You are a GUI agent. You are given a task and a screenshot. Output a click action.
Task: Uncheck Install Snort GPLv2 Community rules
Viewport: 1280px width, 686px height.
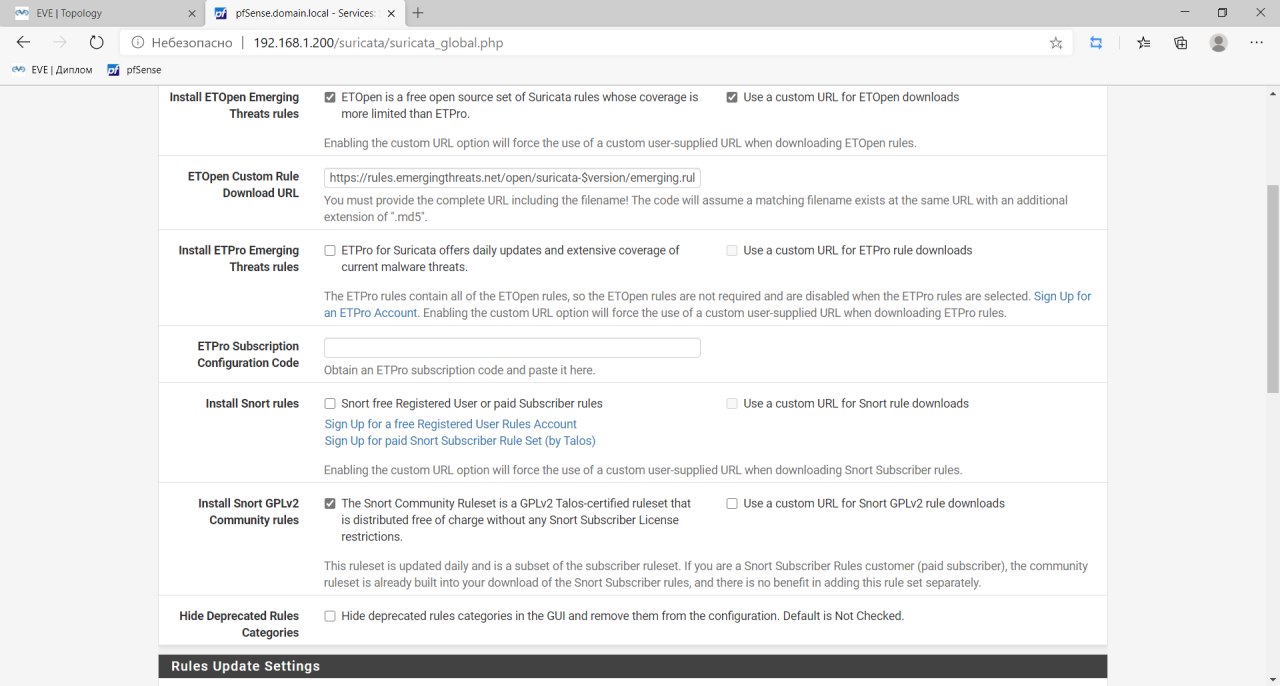point(330,504)
